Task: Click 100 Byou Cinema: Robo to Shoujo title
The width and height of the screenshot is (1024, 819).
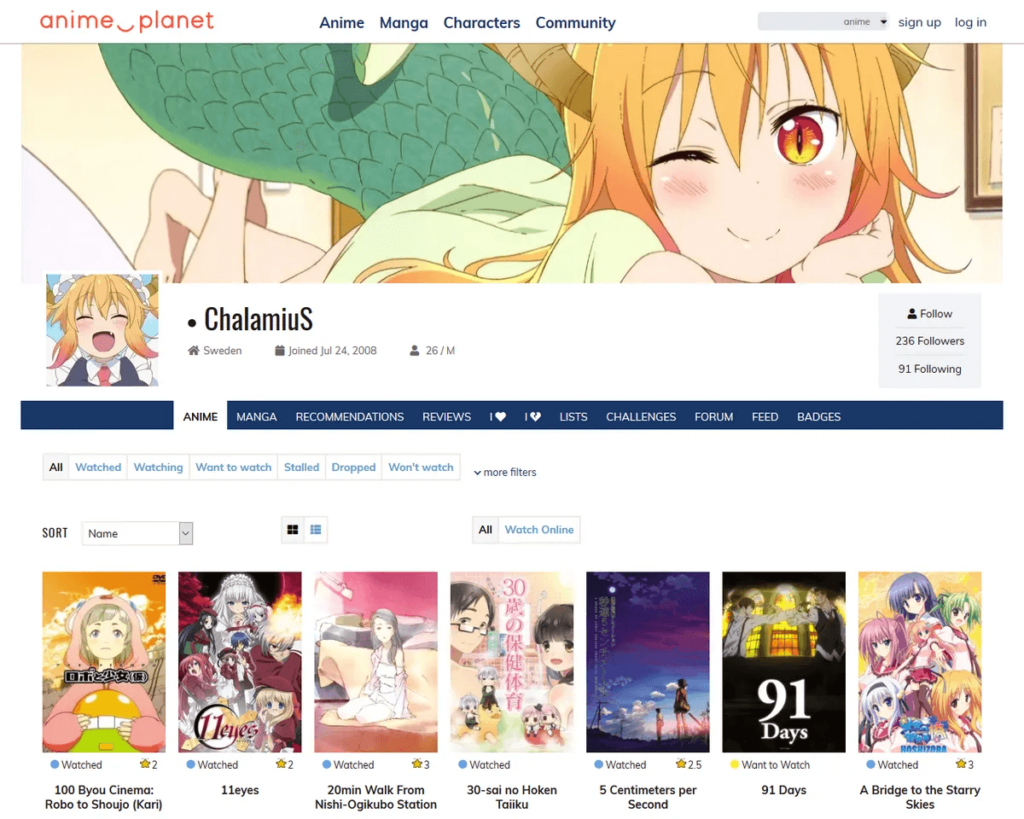Action: coord(104,797)
